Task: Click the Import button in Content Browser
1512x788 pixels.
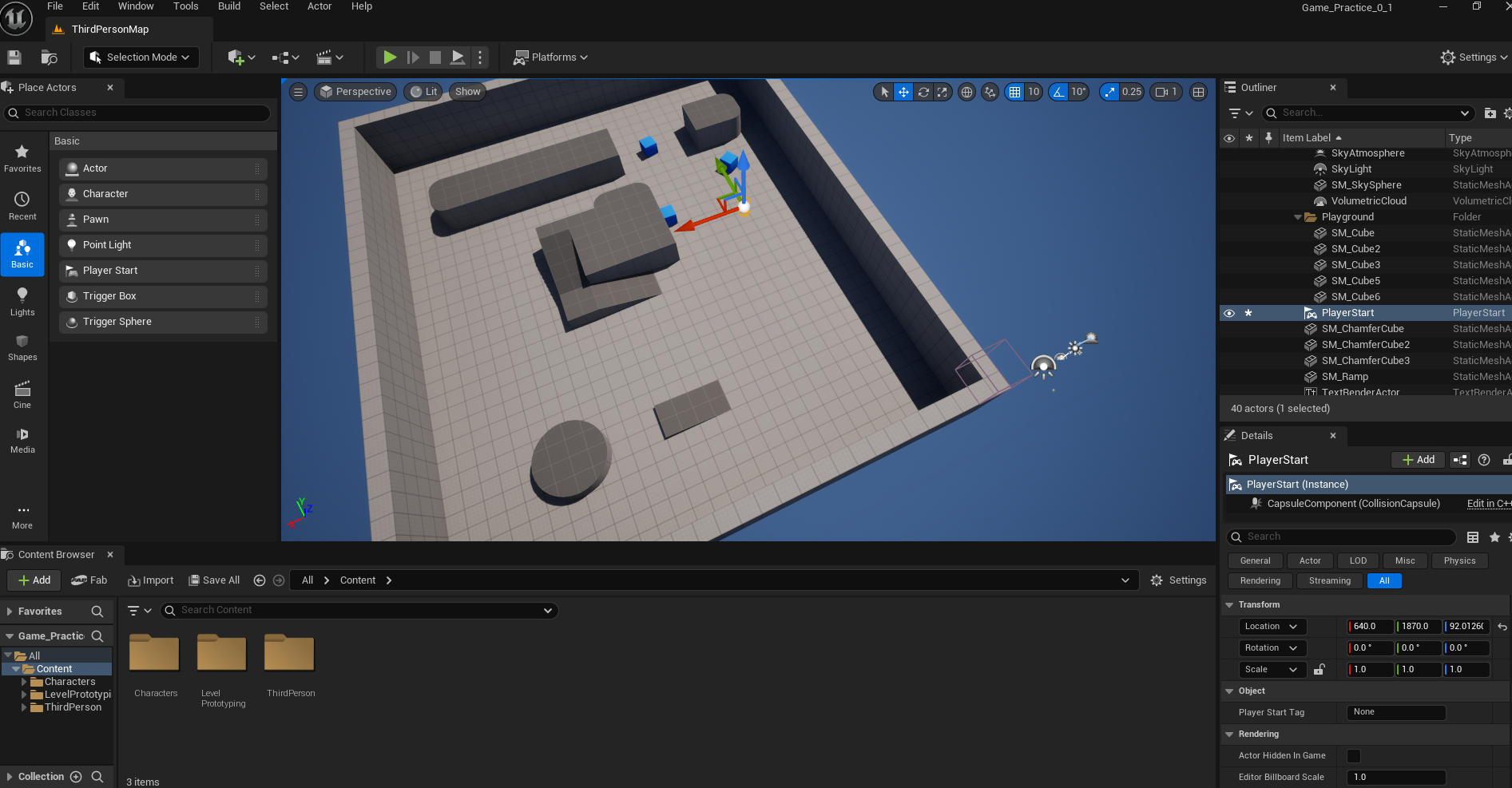Action: (150, 580)
